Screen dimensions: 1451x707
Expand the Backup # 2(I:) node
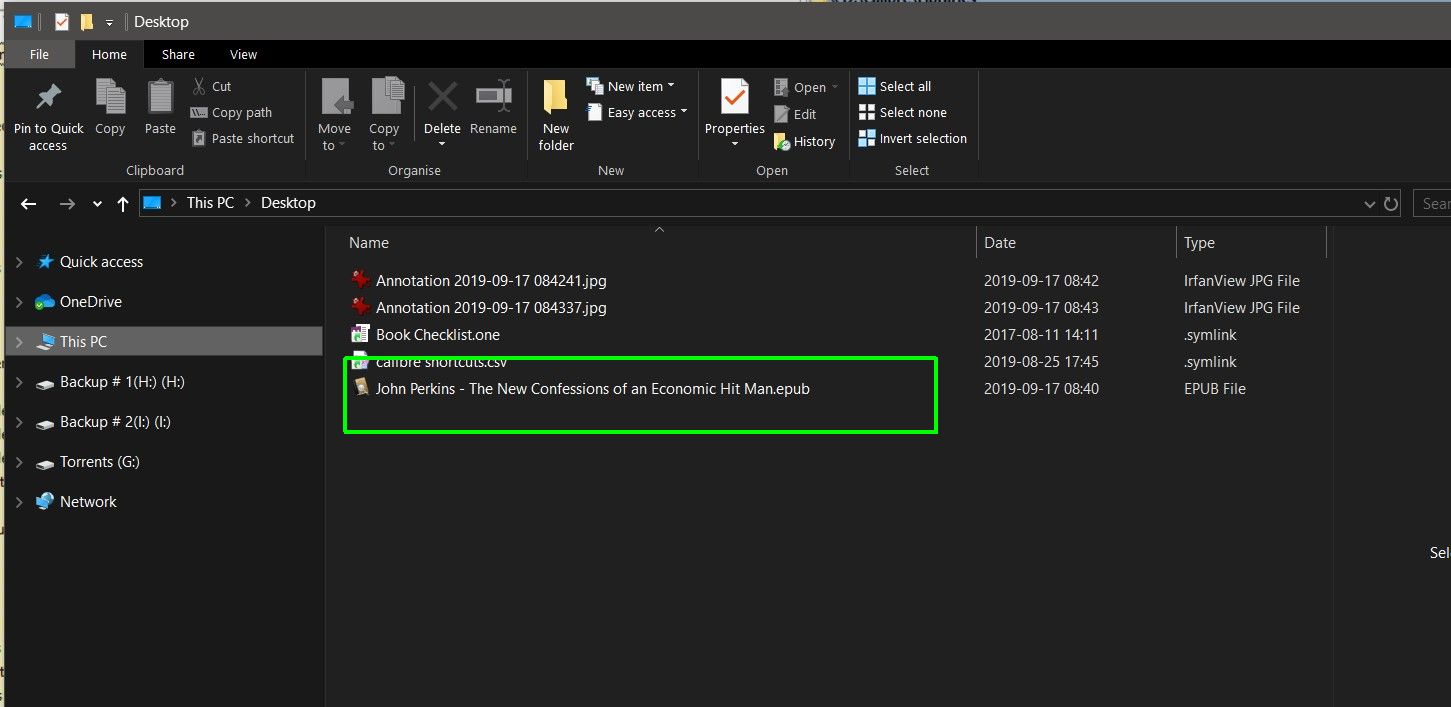19,422
